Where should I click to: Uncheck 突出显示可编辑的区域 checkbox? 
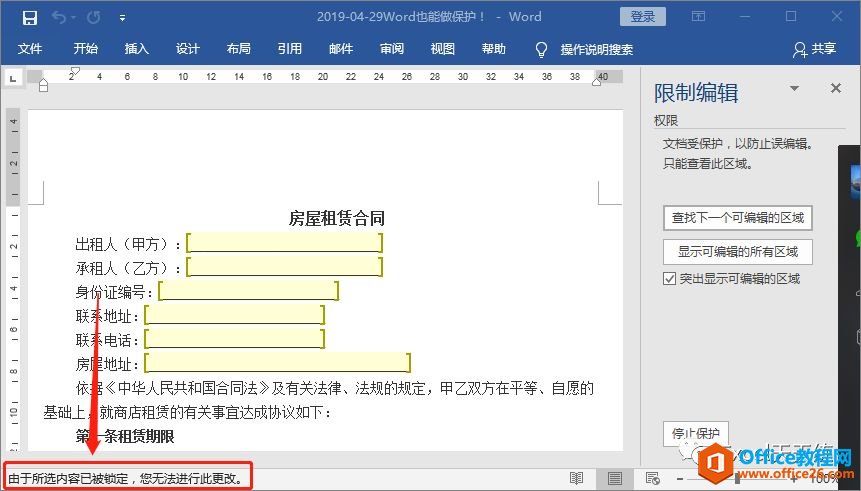tap(670, 279)
